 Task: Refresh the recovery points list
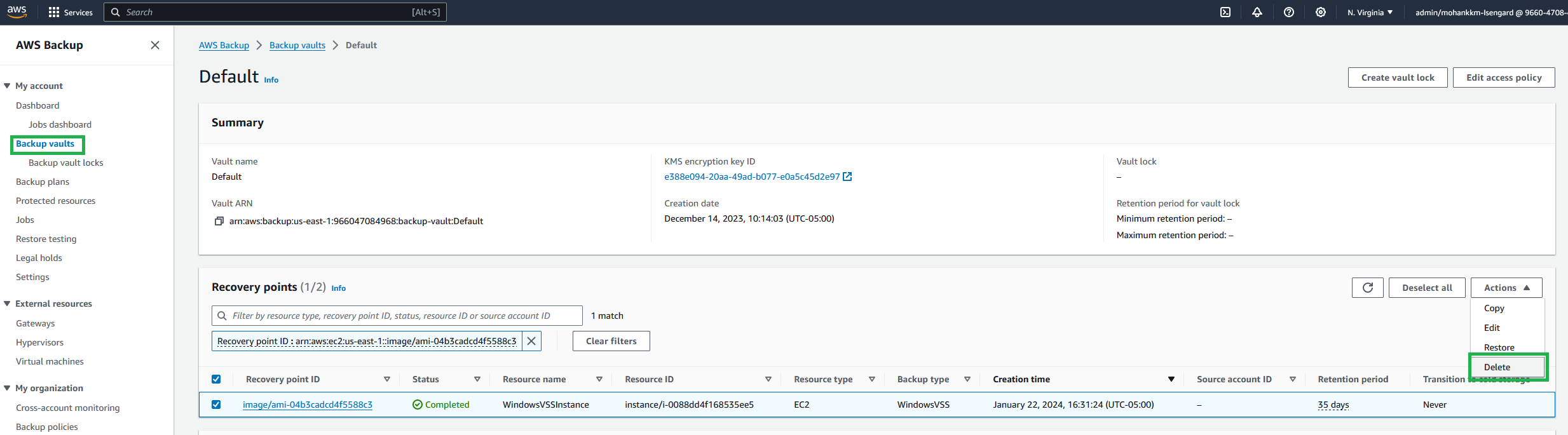pos(1368,288)
